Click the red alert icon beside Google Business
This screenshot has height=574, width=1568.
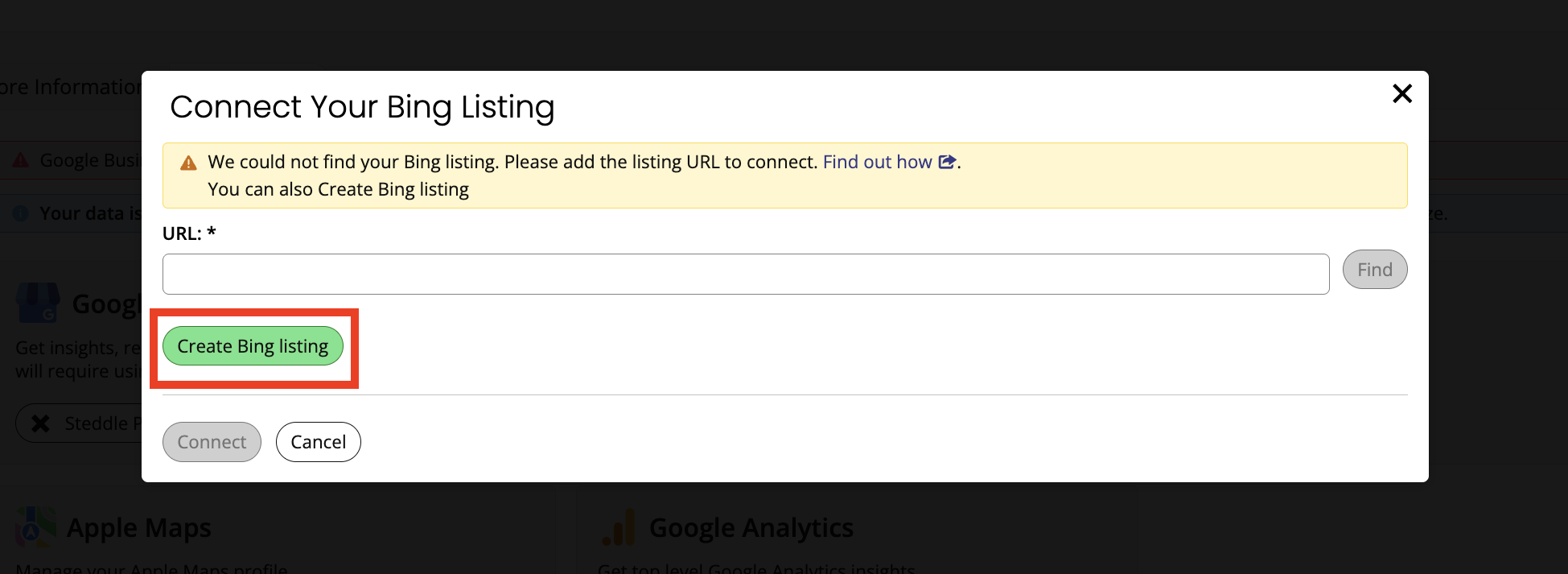pos(19,159)
